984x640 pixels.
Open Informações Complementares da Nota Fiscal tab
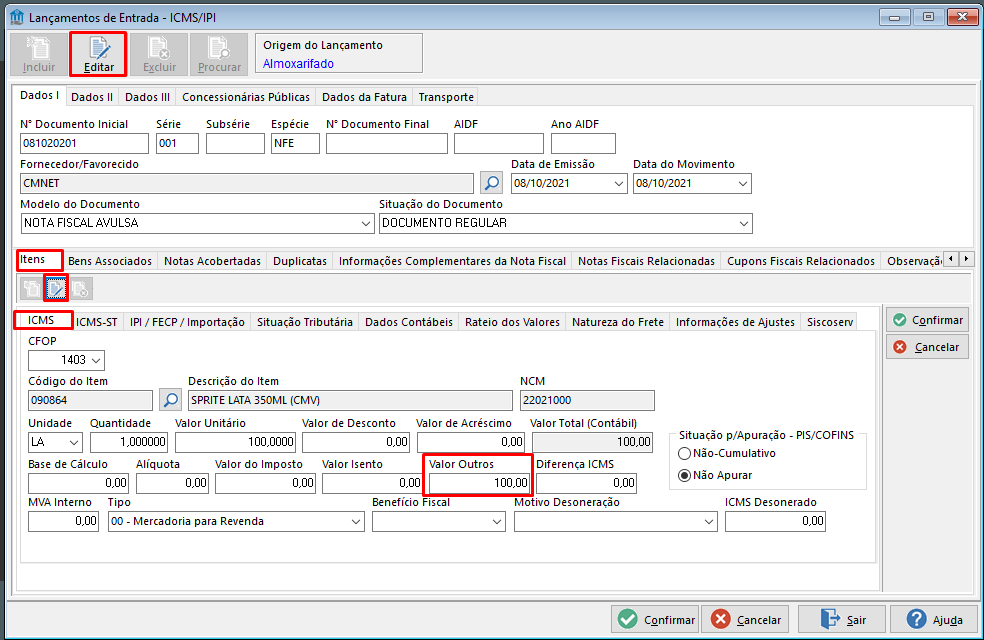click(452, 261)
